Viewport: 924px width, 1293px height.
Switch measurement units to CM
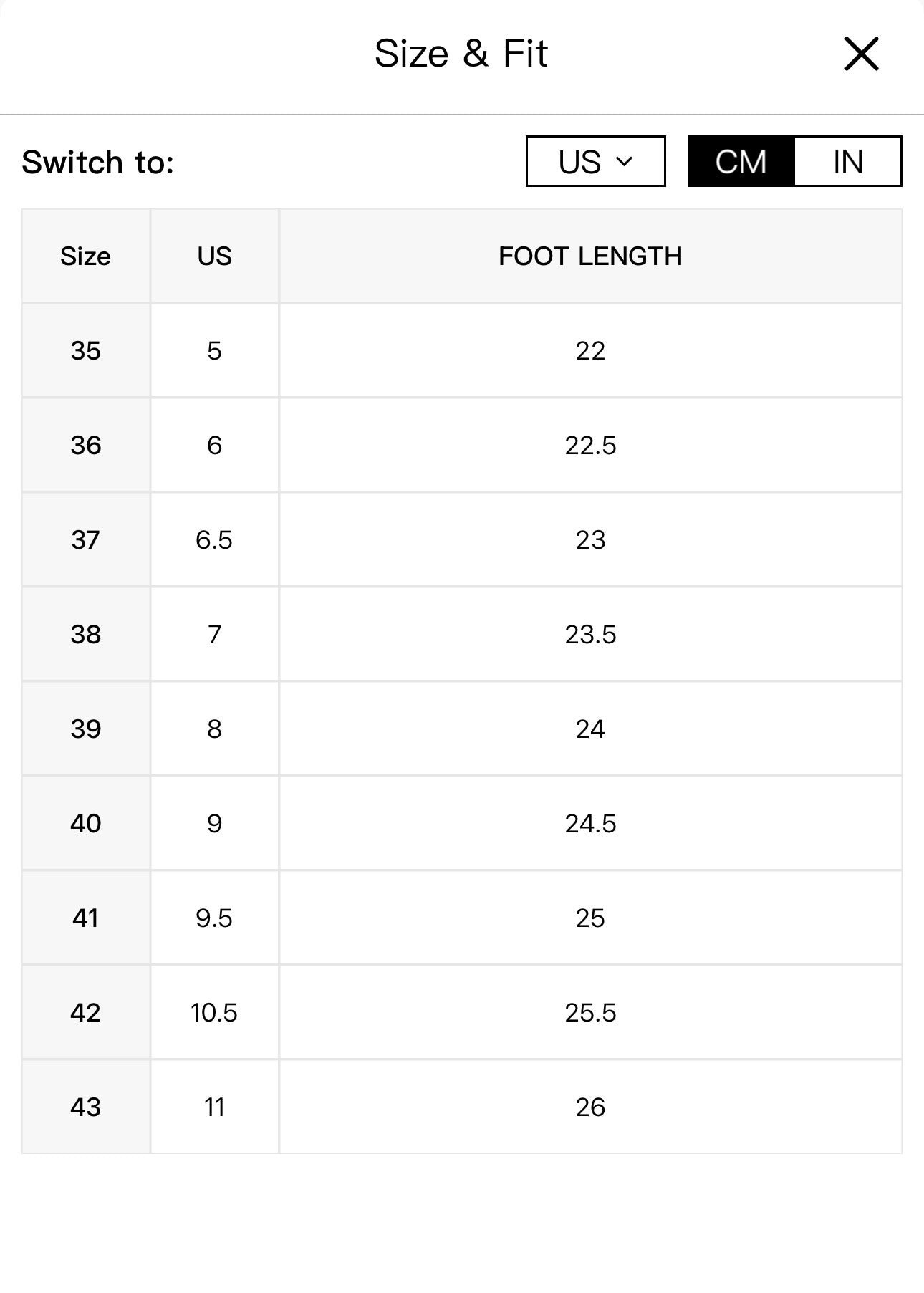tap(741, 161)
